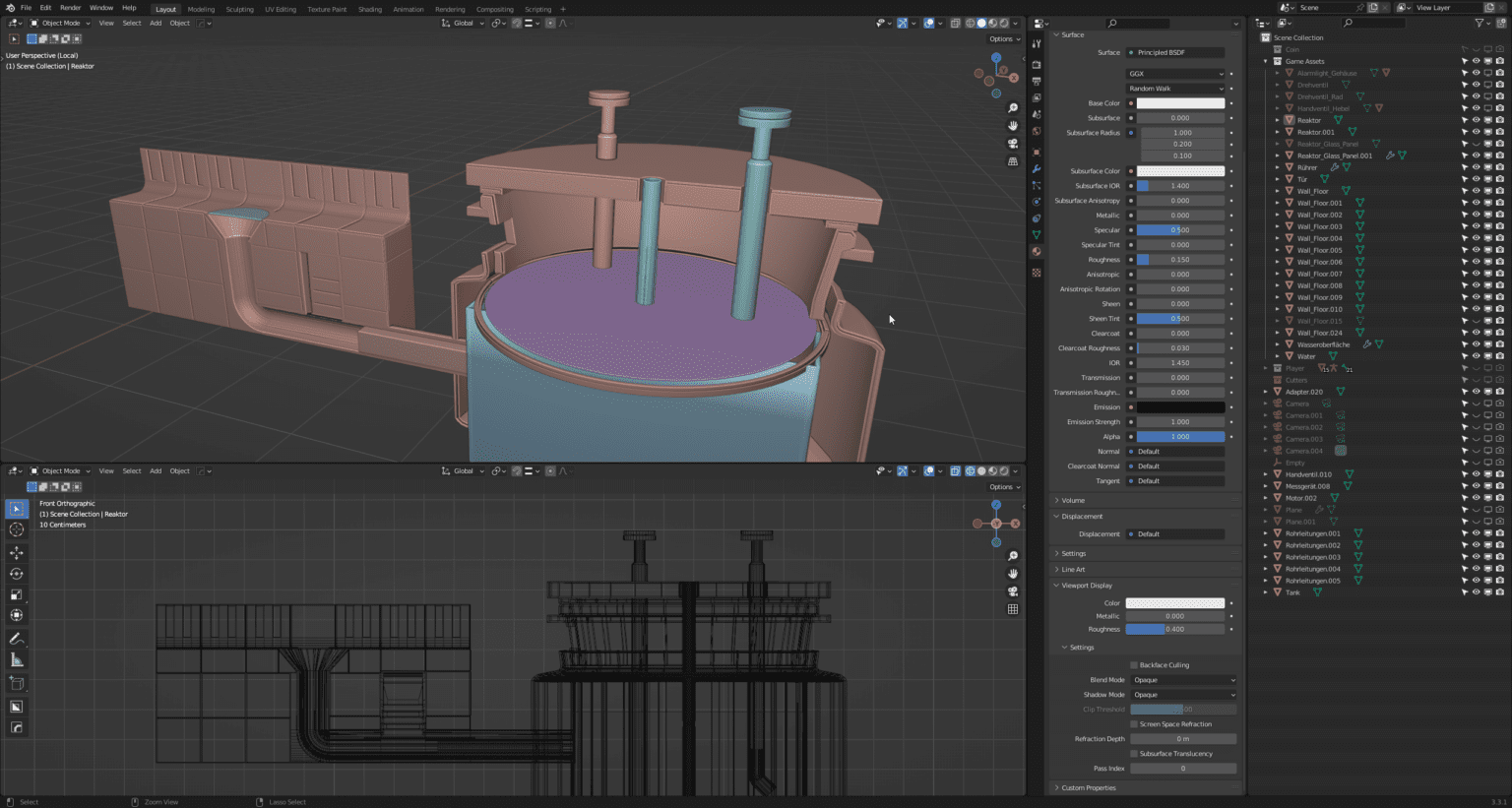Click the Add Cube tool

[17, 682]
